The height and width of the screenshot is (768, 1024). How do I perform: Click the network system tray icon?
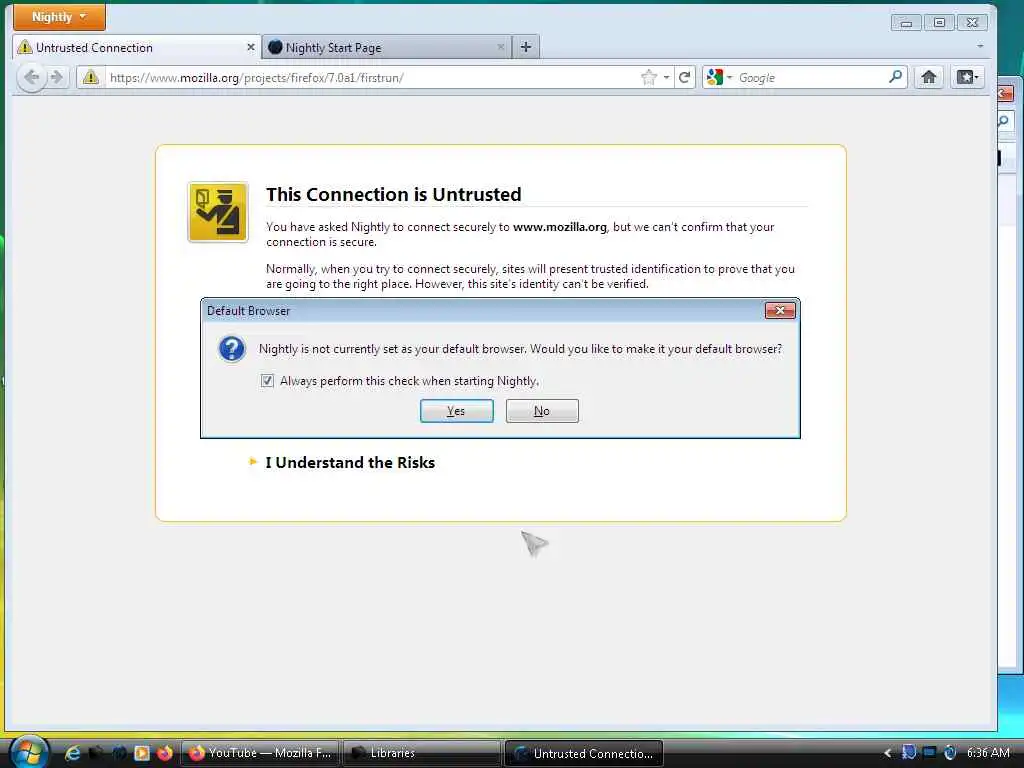click(x=929, y=752)
